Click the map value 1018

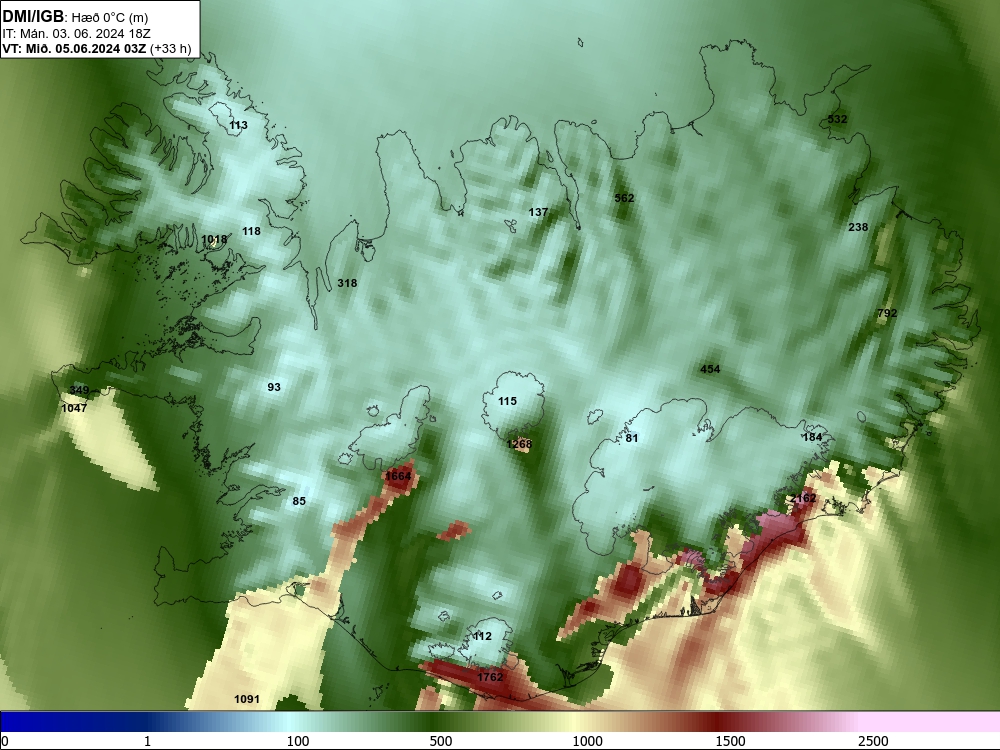click(214, 240)
